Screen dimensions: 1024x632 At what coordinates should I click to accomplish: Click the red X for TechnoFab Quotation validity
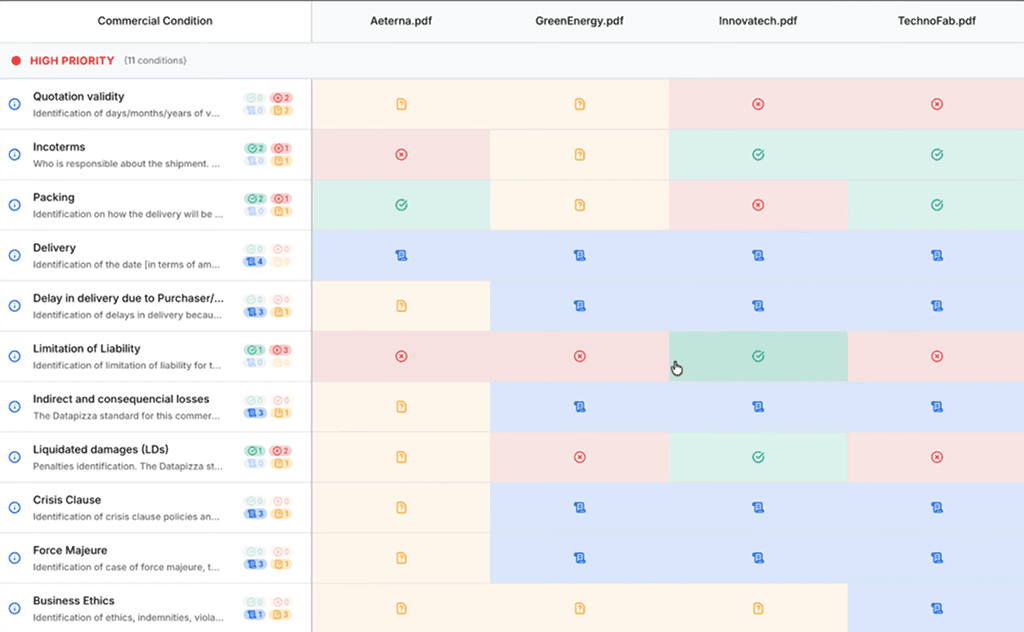coord(937,104)
